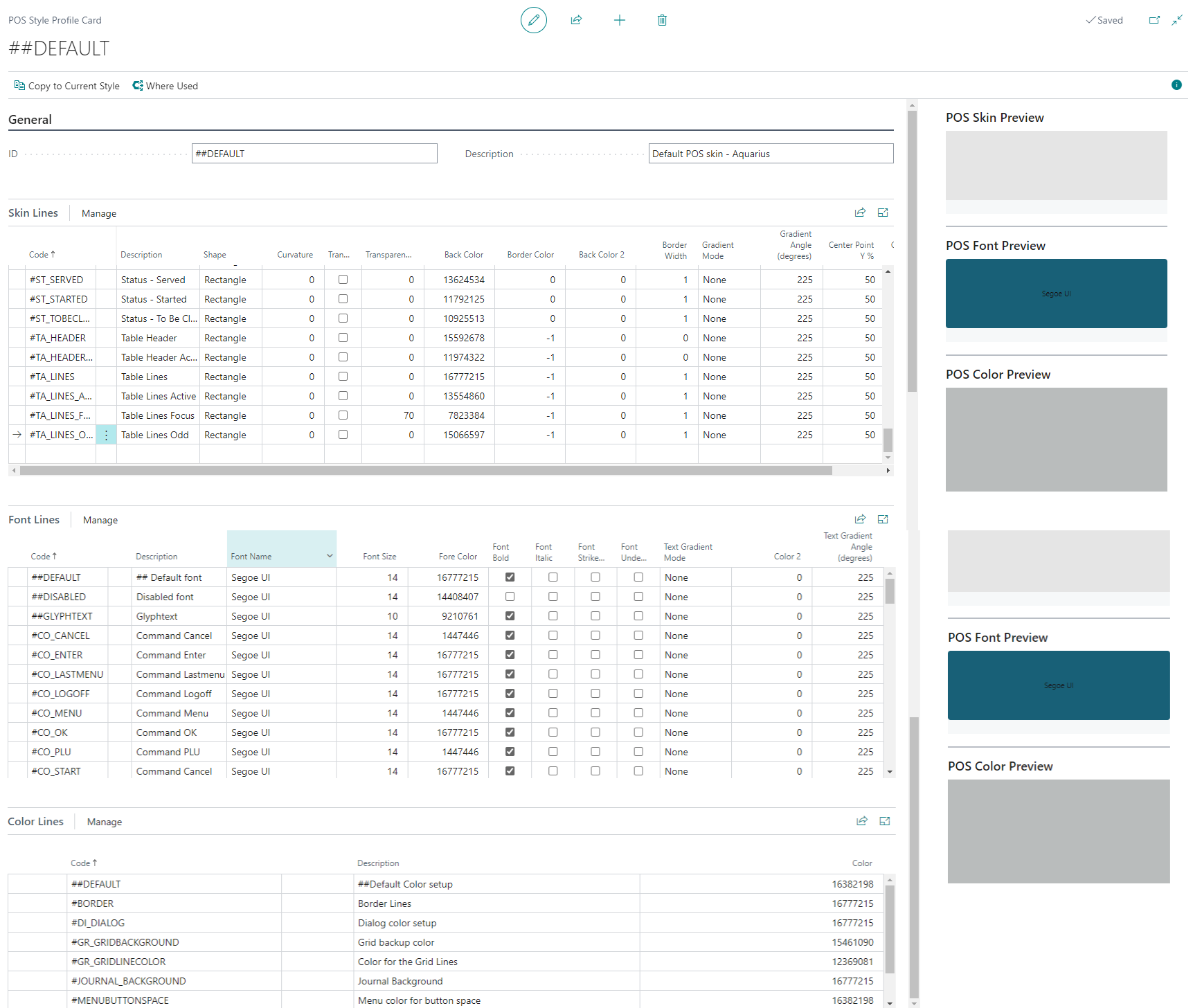Open the Font Name column dropdown
This screenshot has height=1008, width=1193.
point(330,556)
